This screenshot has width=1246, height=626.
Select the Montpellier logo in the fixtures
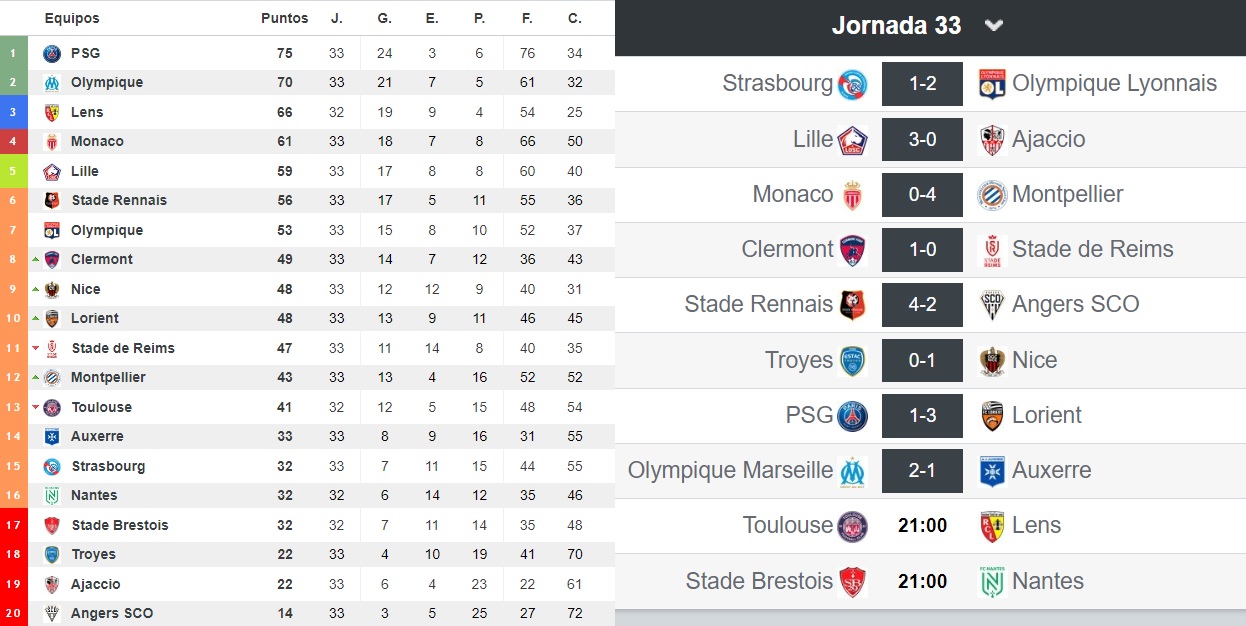click(x=992, y=194)
